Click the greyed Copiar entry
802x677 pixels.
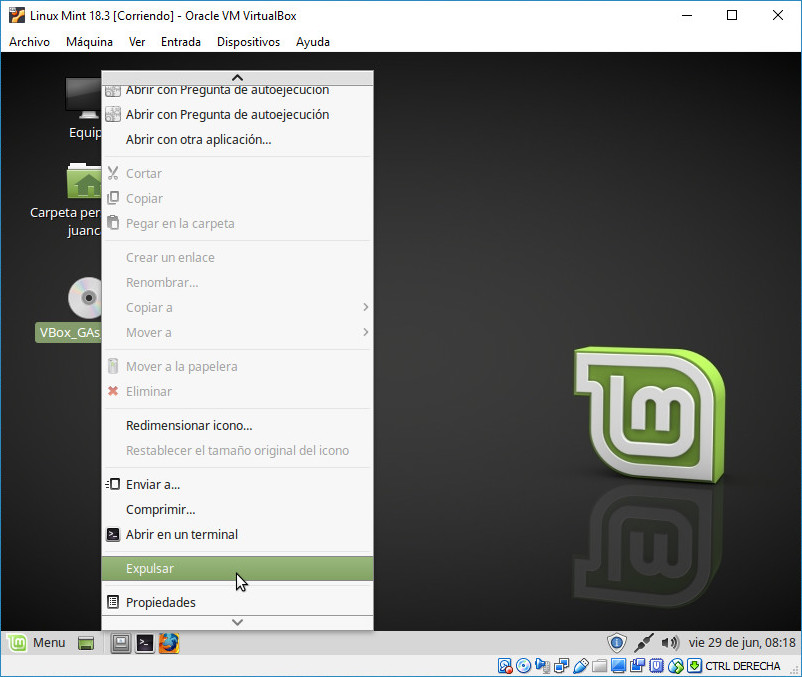click(237, 198)
